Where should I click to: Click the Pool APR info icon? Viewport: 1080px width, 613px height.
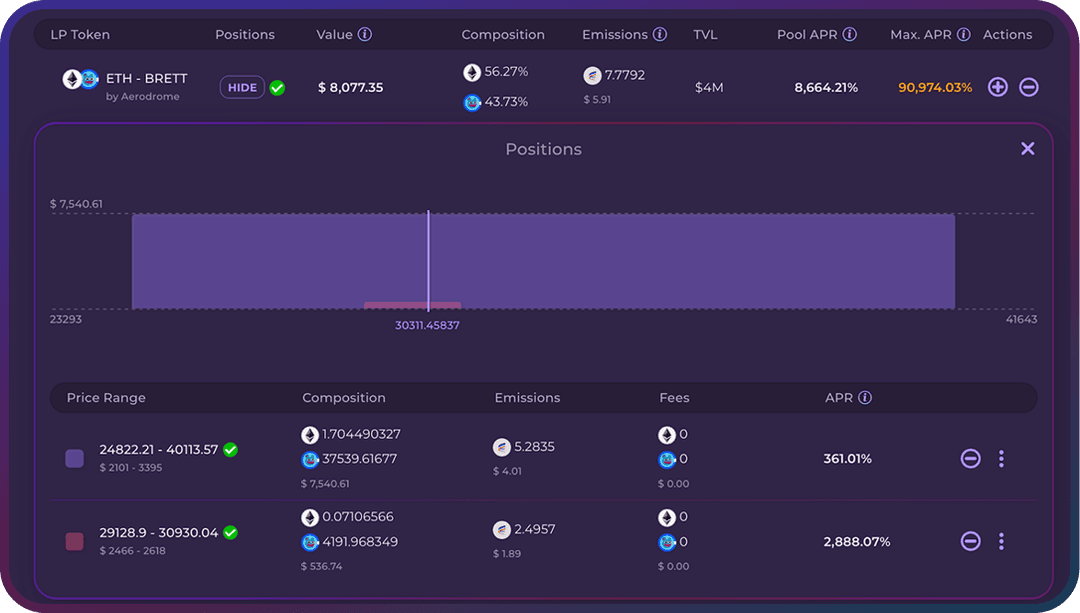849,34
